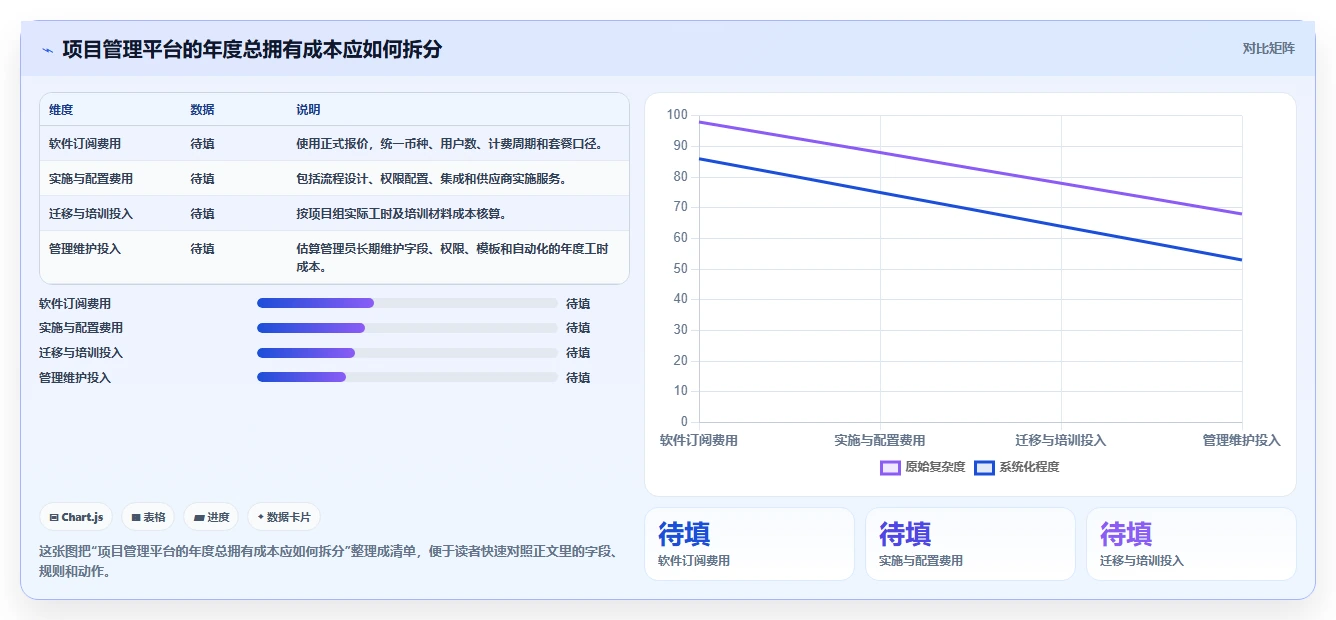This screenshot has height=620, width=1336.
Task: Click the 软件订阅费用 x-axis label
Action: click(699, 440)
